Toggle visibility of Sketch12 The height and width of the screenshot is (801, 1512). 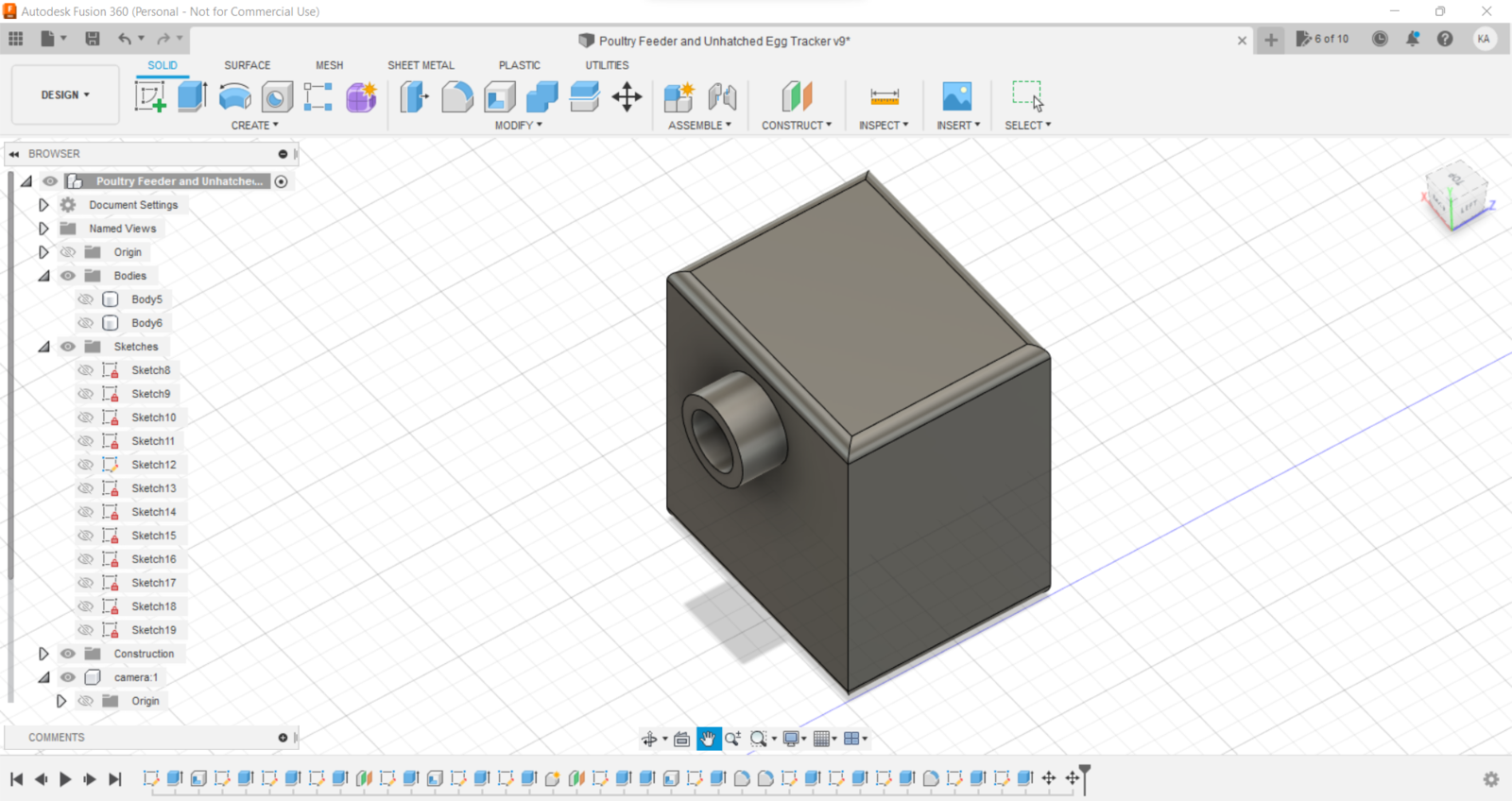coord(86,465)
